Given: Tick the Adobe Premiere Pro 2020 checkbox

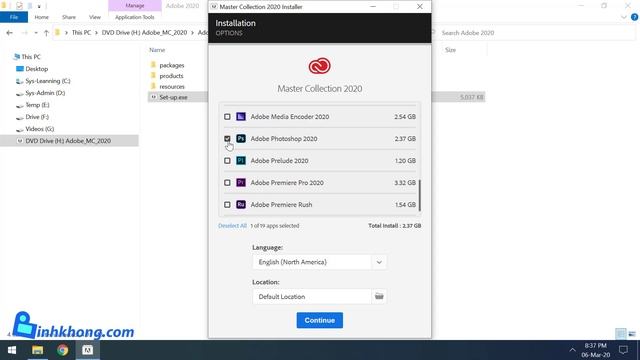Looking at the screenshot, I should tap(227, 183).
